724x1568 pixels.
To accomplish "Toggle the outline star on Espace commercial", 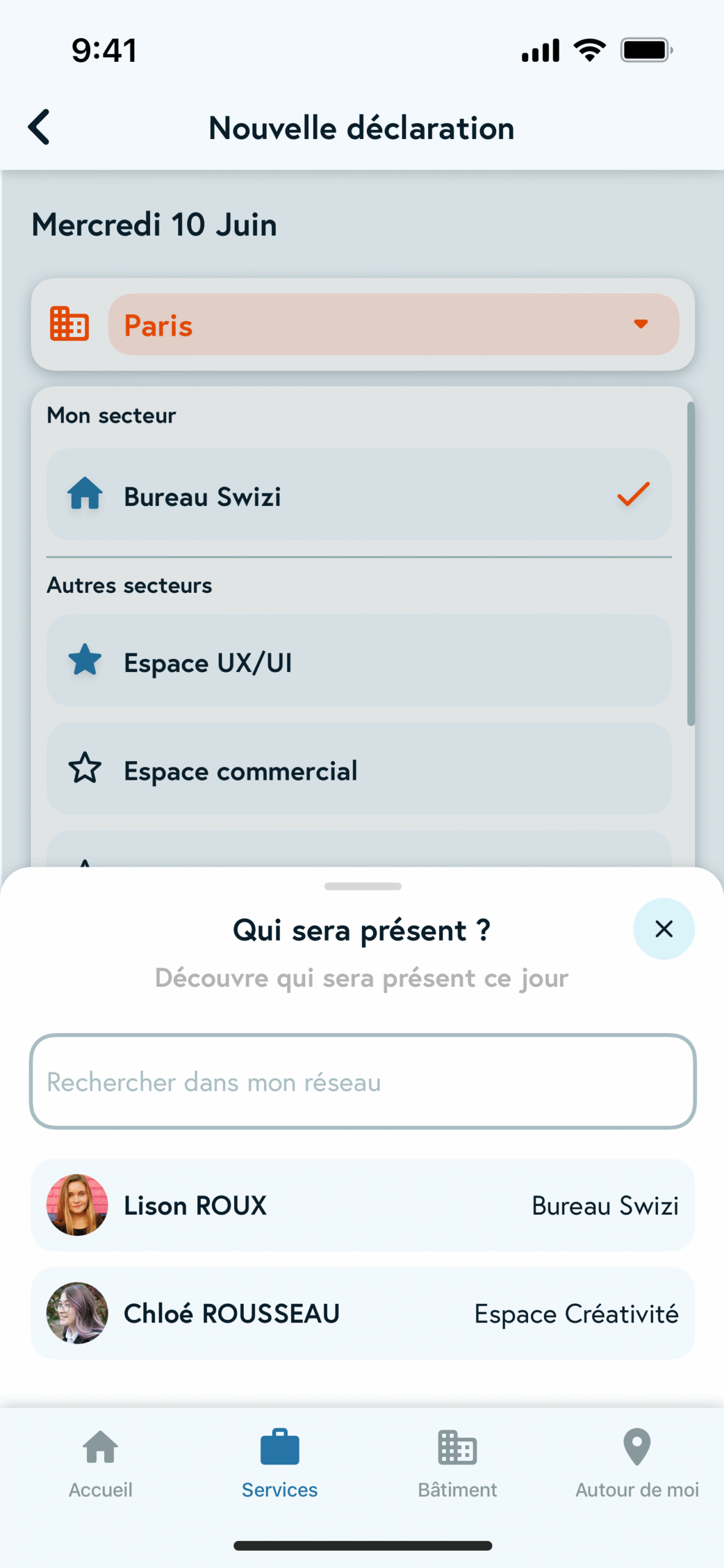I will pos(85,768).
